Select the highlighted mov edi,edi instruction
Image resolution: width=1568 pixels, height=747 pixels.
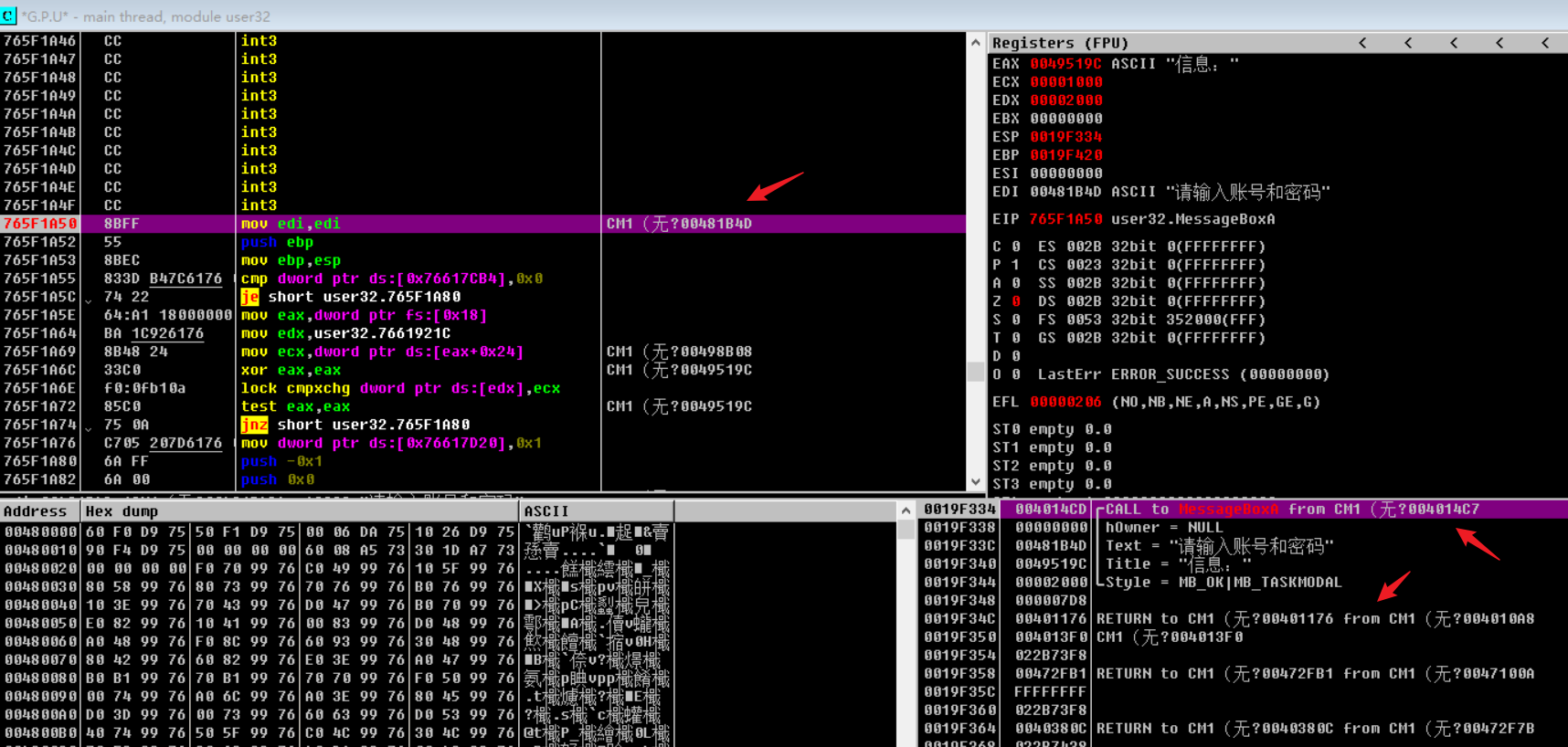291,224
